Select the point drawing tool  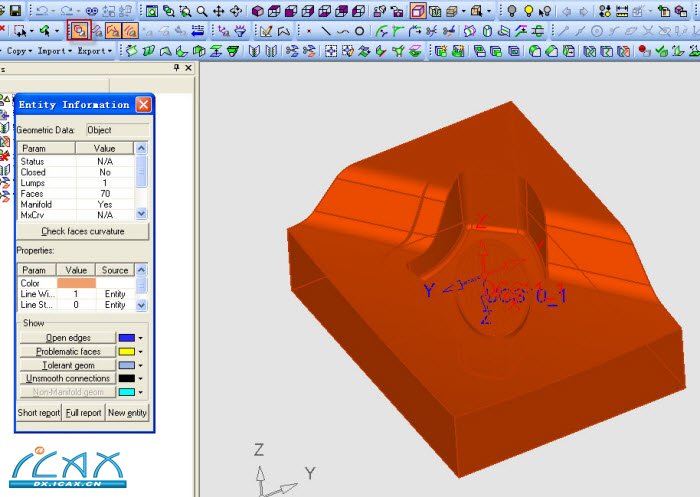tap(308, 31)
